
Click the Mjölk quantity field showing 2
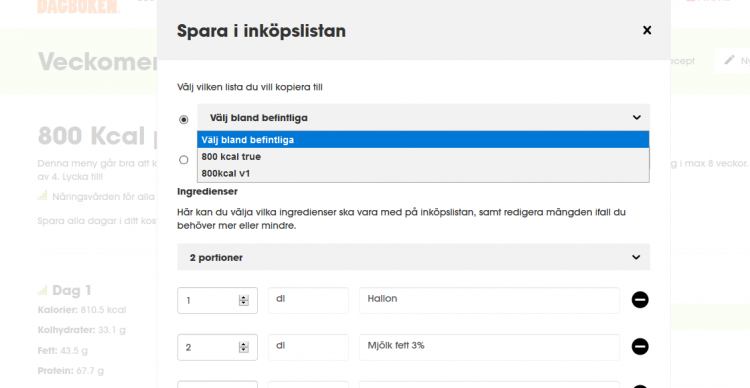(217, 347)
